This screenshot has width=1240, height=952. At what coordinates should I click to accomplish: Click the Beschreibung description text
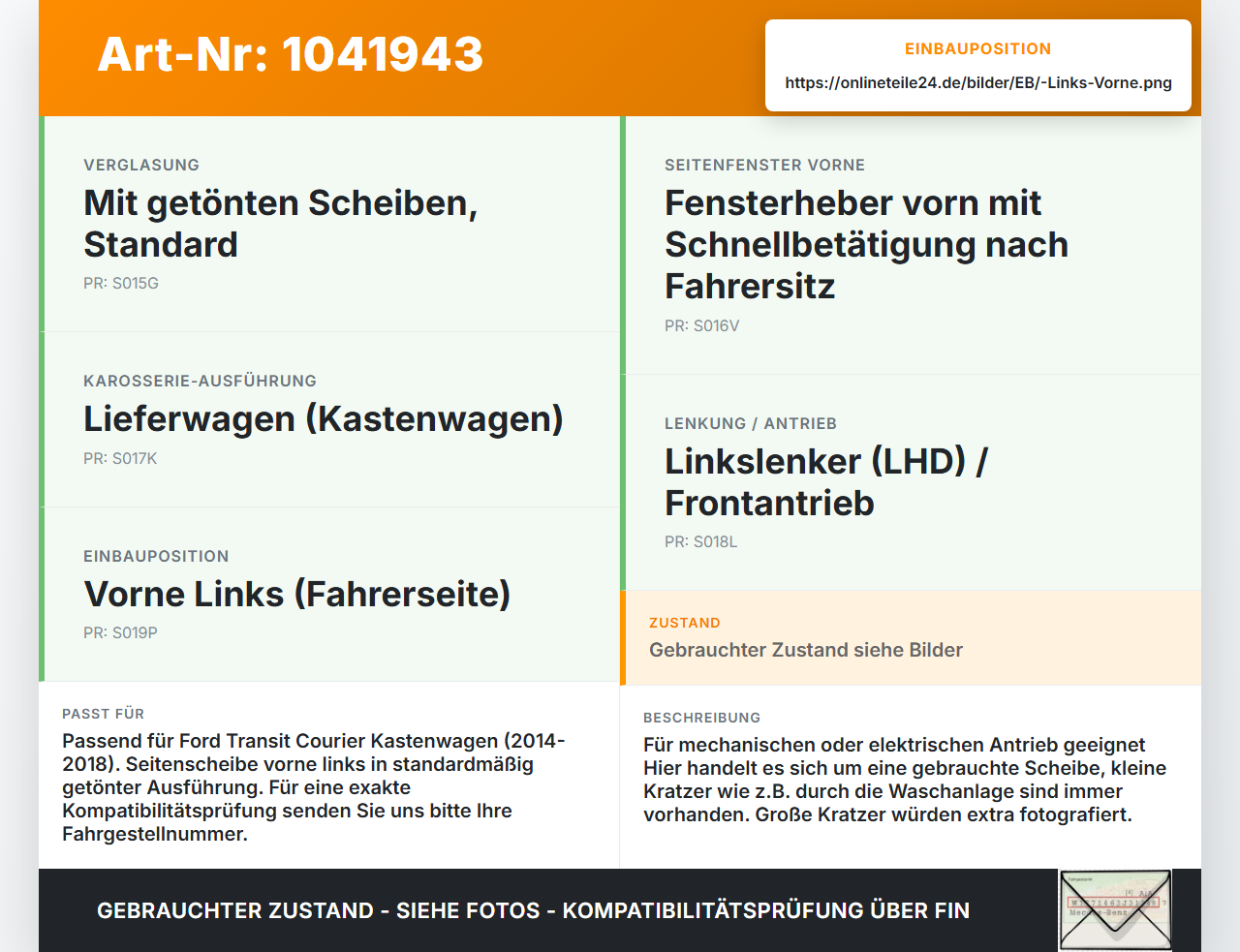point(905,780)
